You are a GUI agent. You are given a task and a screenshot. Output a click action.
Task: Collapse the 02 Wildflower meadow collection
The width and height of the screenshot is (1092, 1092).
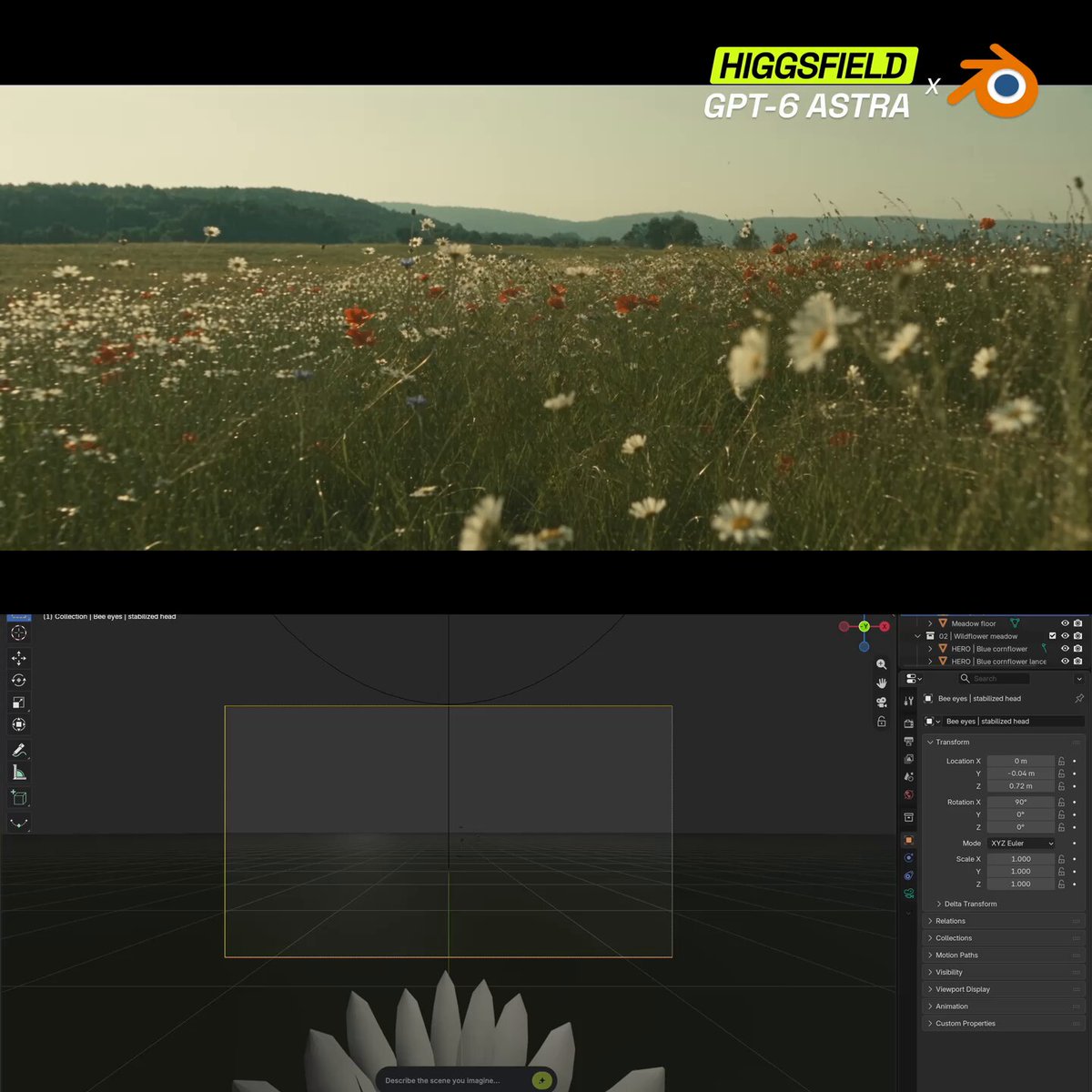click(x=917, y=636)
